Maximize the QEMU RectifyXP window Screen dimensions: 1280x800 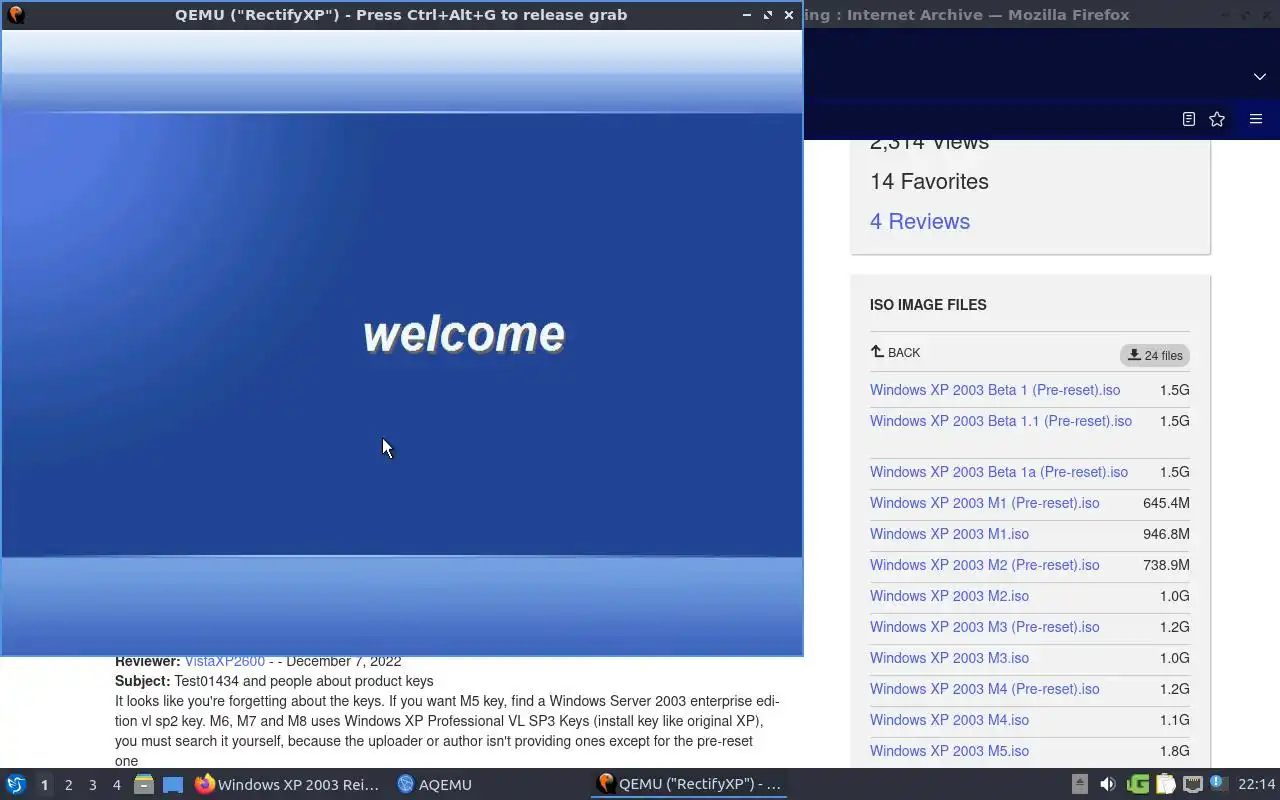[x=767, y=15]
